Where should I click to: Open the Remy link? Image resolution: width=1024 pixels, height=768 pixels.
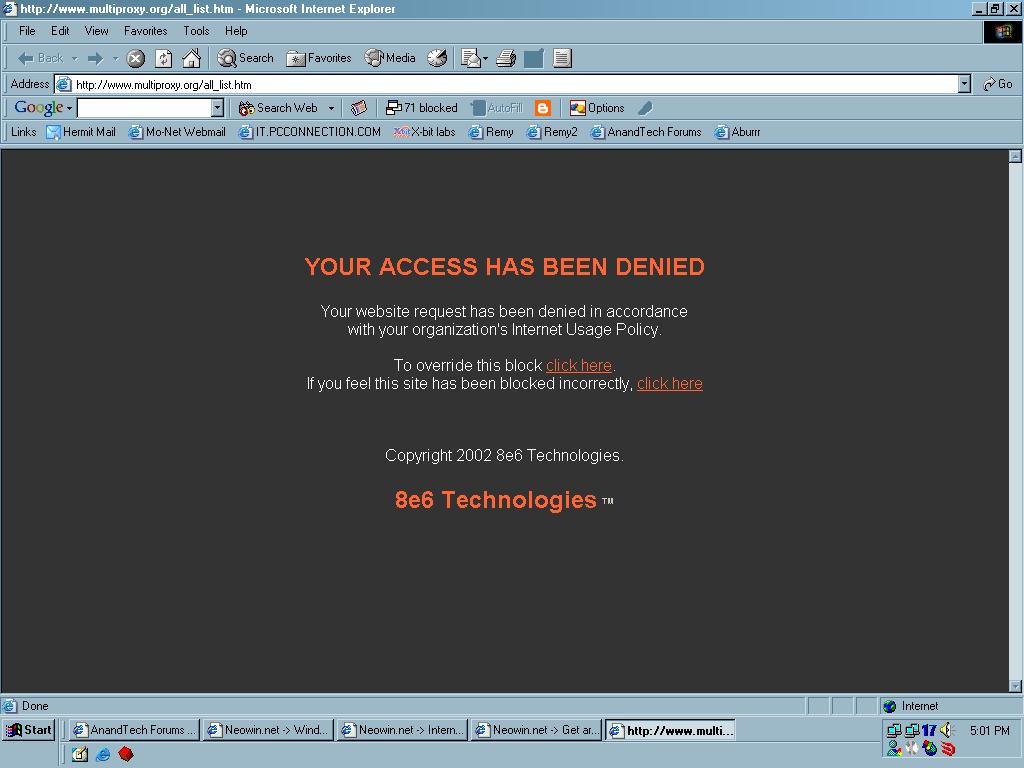tap(491, 132)
